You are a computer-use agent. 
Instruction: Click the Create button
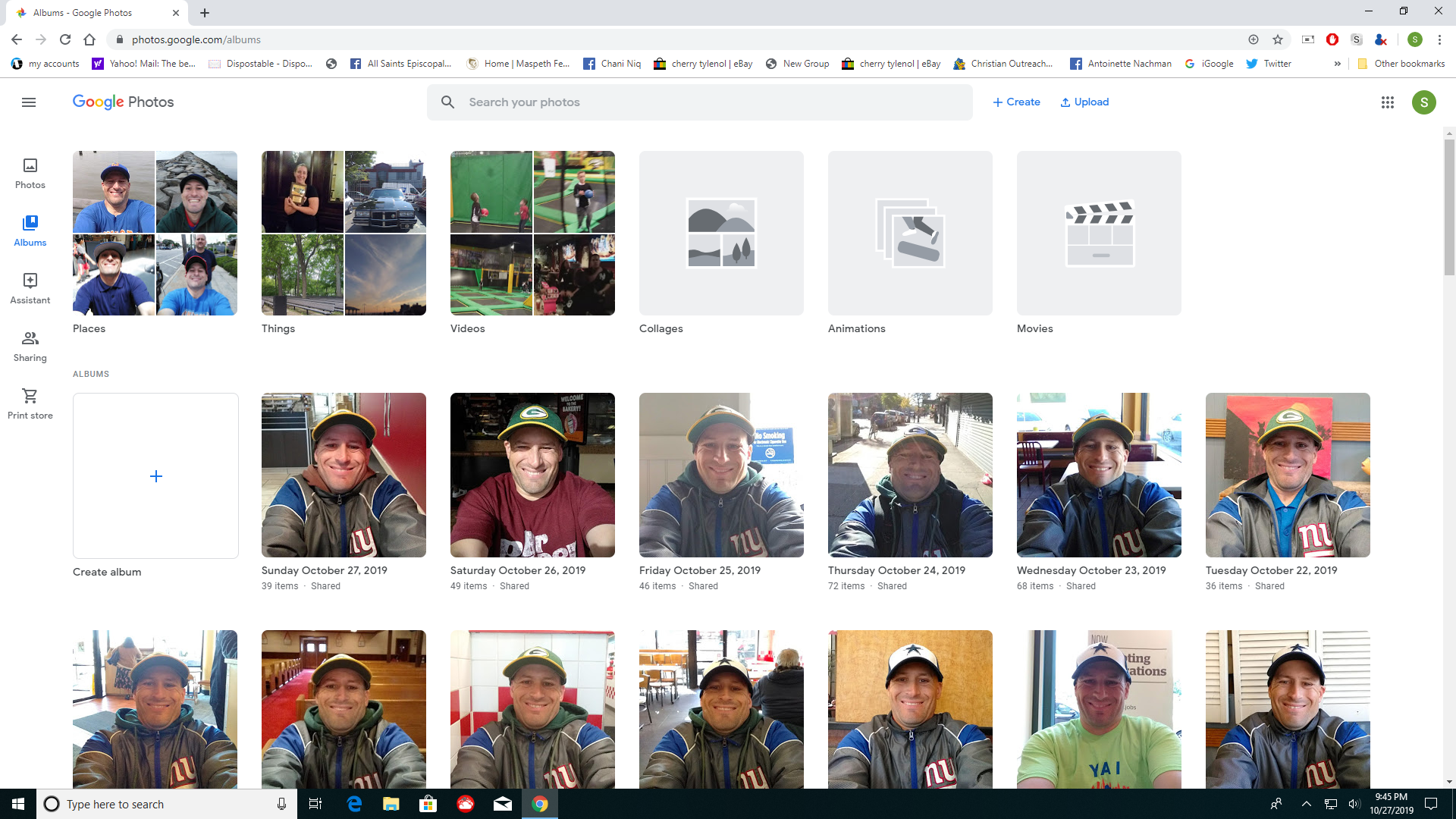[x=1016, y=102]
